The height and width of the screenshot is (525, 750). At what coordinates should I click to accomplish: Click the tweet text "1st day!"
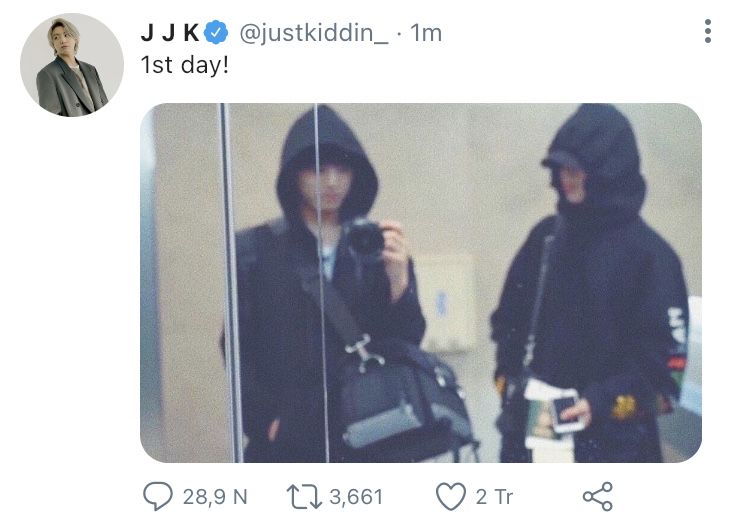pyautogui.click(x=185, y=65)
